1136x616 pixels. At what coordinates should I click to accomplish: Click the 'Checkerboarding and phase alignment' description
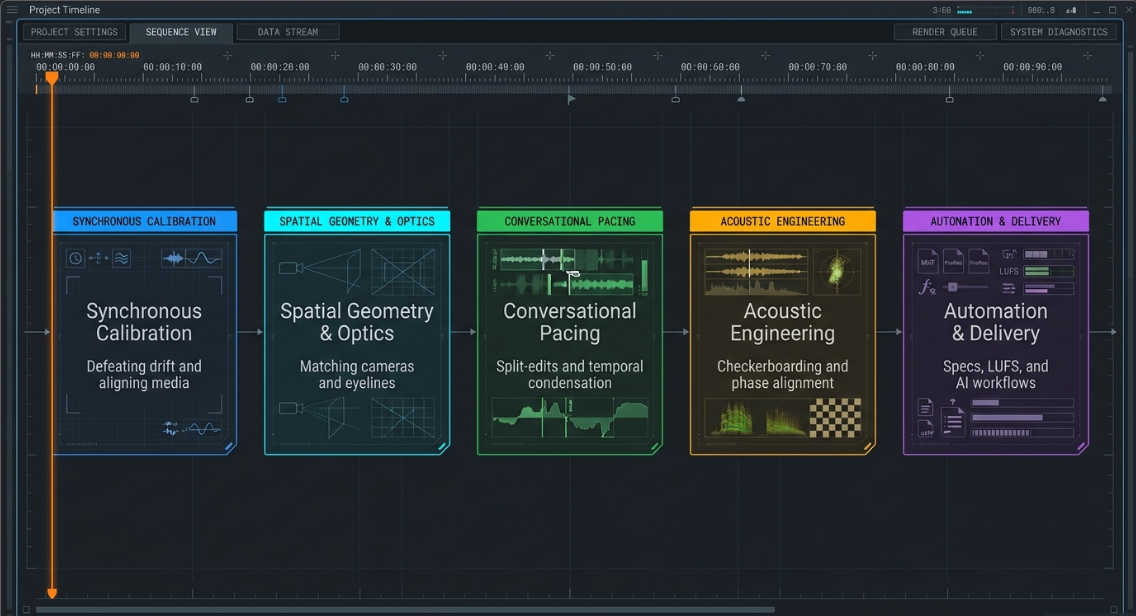coord(782,375)
